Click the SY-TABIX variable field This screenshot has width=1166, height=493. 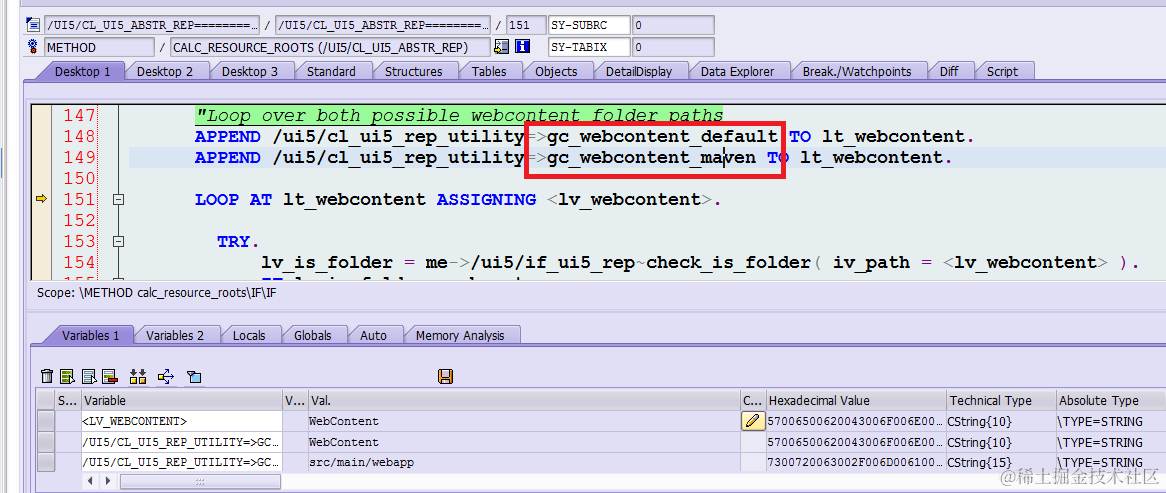point(589,48)
